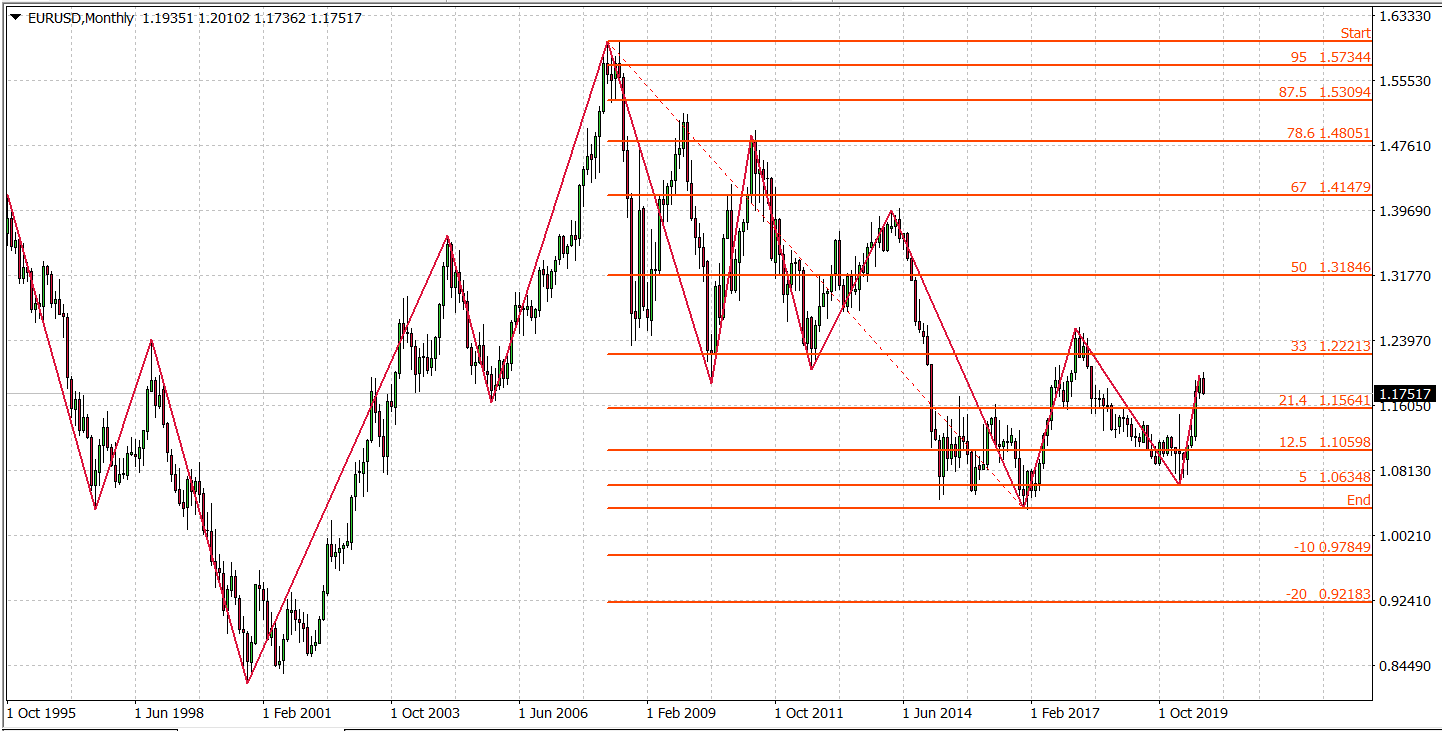
Task: Click the 1 Feb 2017 date label
Action: pyautogui.click(x=1065, y=713)
